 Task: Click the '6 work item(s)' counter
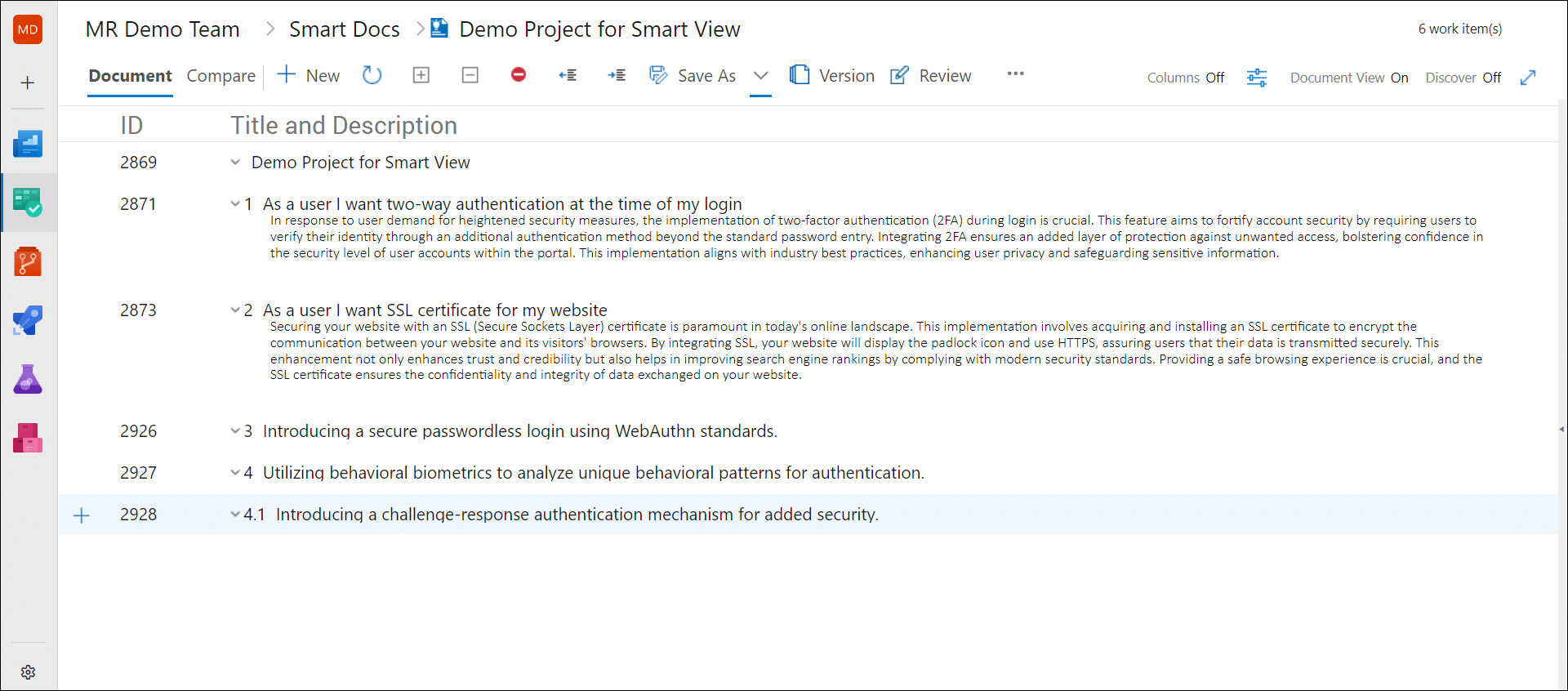(x=1459, y=29)
